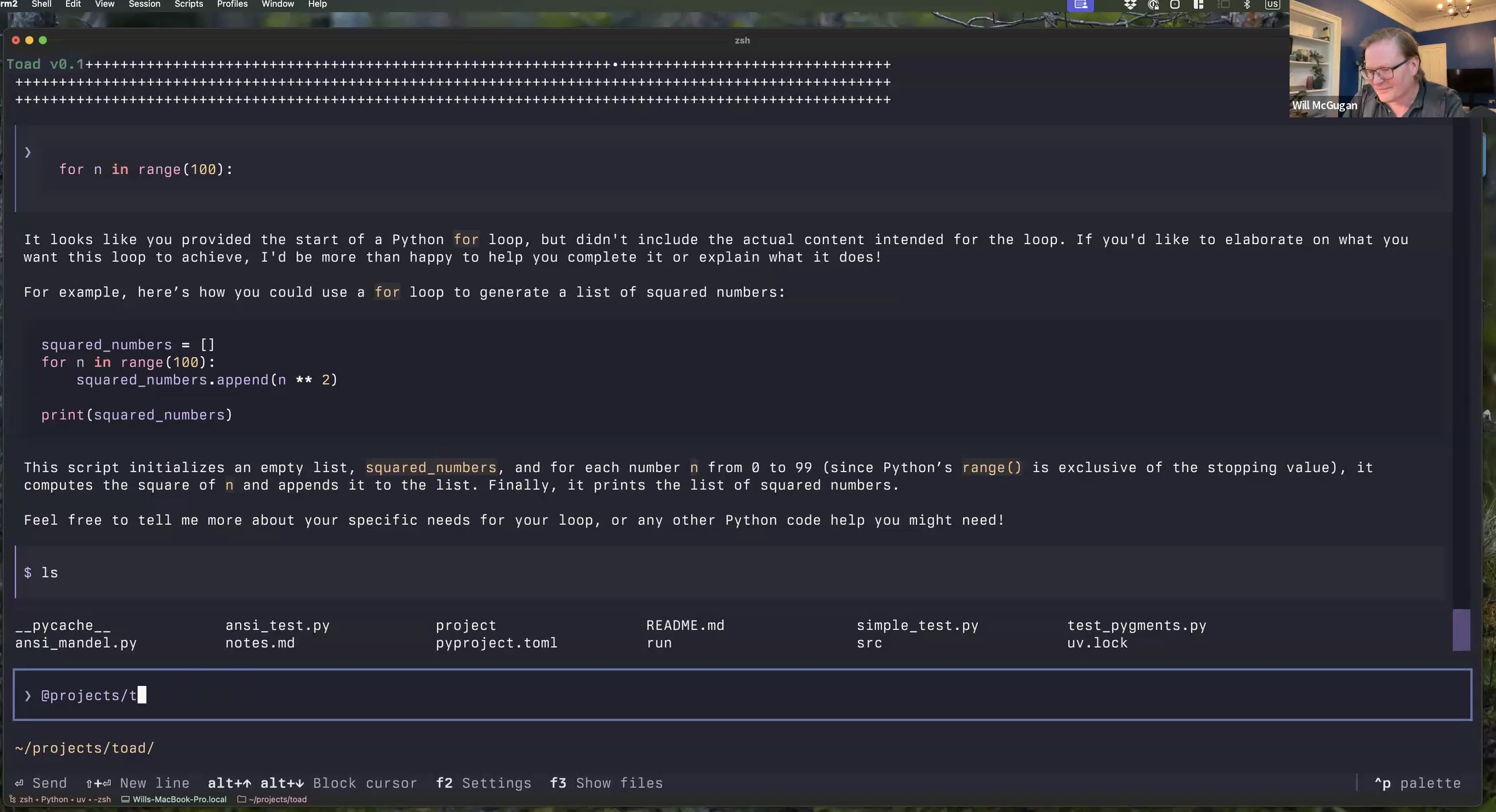Image resolution: width=1496 pixels, height=812 pixels.
Task: Click the Dropbox menu bar icon
Action: pos(1130,5)
